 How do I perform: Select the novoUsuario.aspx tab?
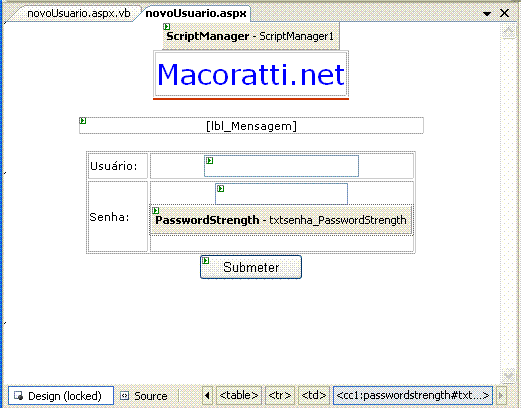click(x=196, y=13)
